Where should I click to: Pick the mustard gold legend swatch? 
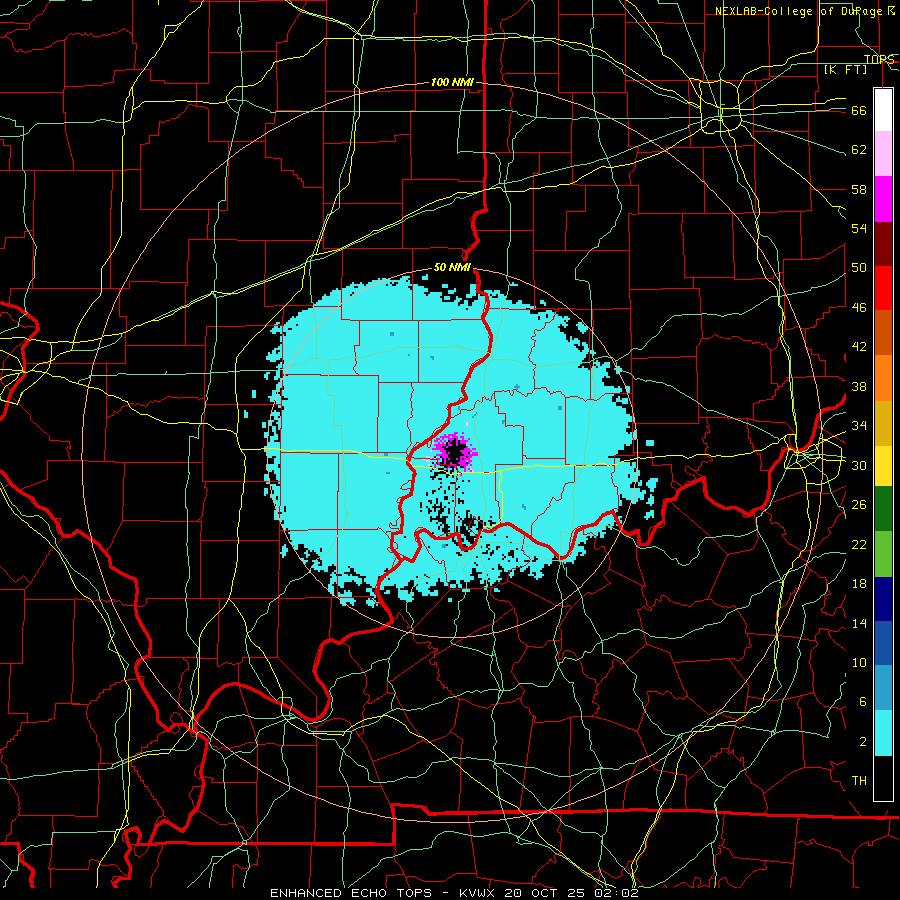[883, 423]
